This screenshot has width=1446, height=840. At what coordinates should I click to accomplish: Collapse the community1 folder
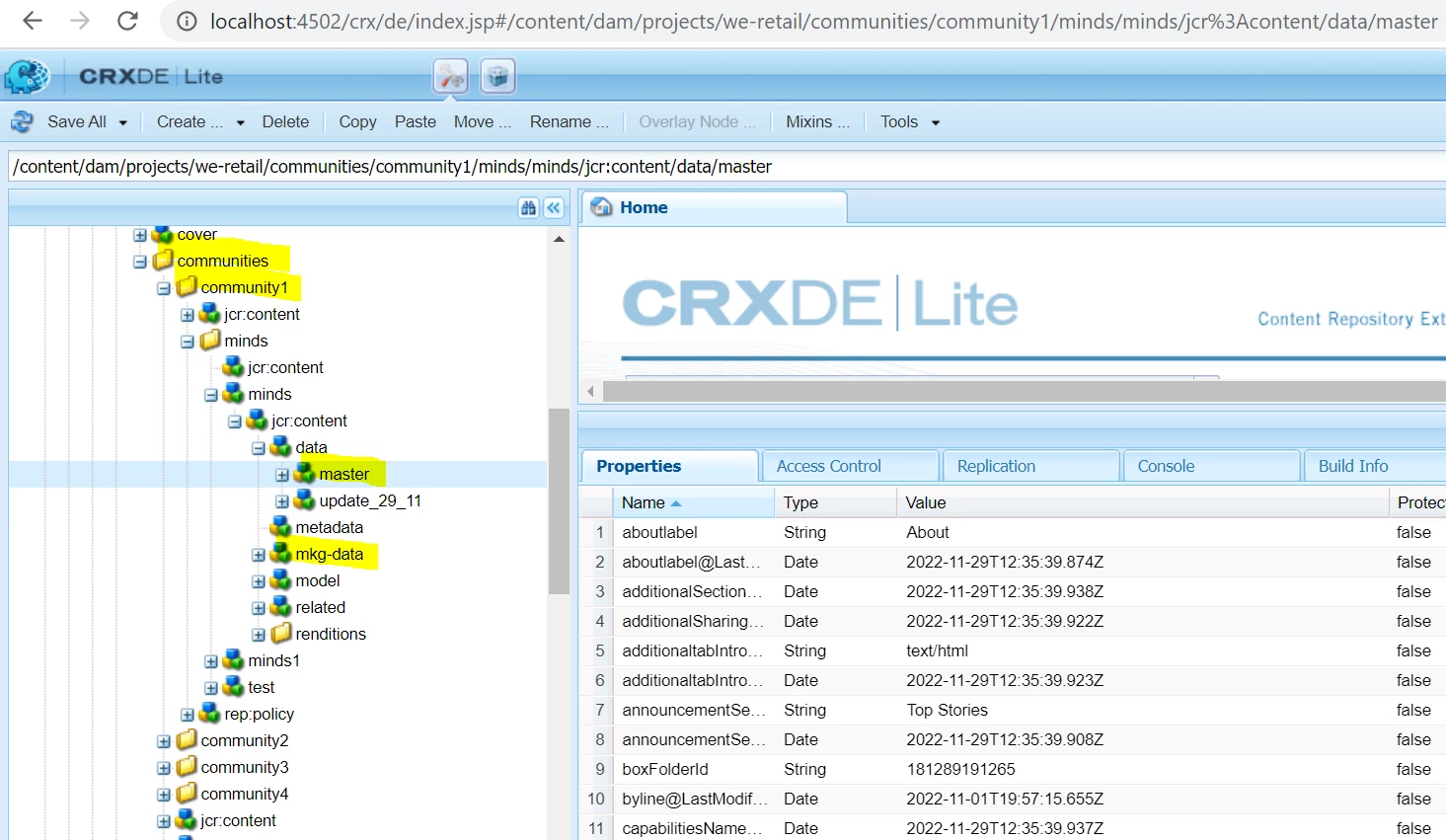pos(164,288)
